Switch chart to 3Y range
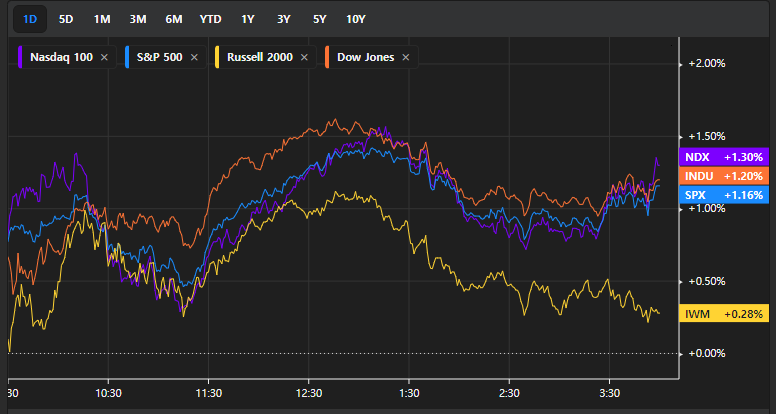Viewport: 776px width, 414px height. click(283, 19)
